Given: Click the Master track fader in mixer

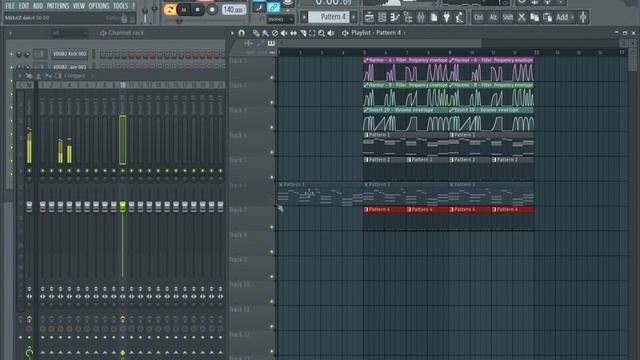Looking at the screenshot, I should pyautogui.click(x=29, y=206).
